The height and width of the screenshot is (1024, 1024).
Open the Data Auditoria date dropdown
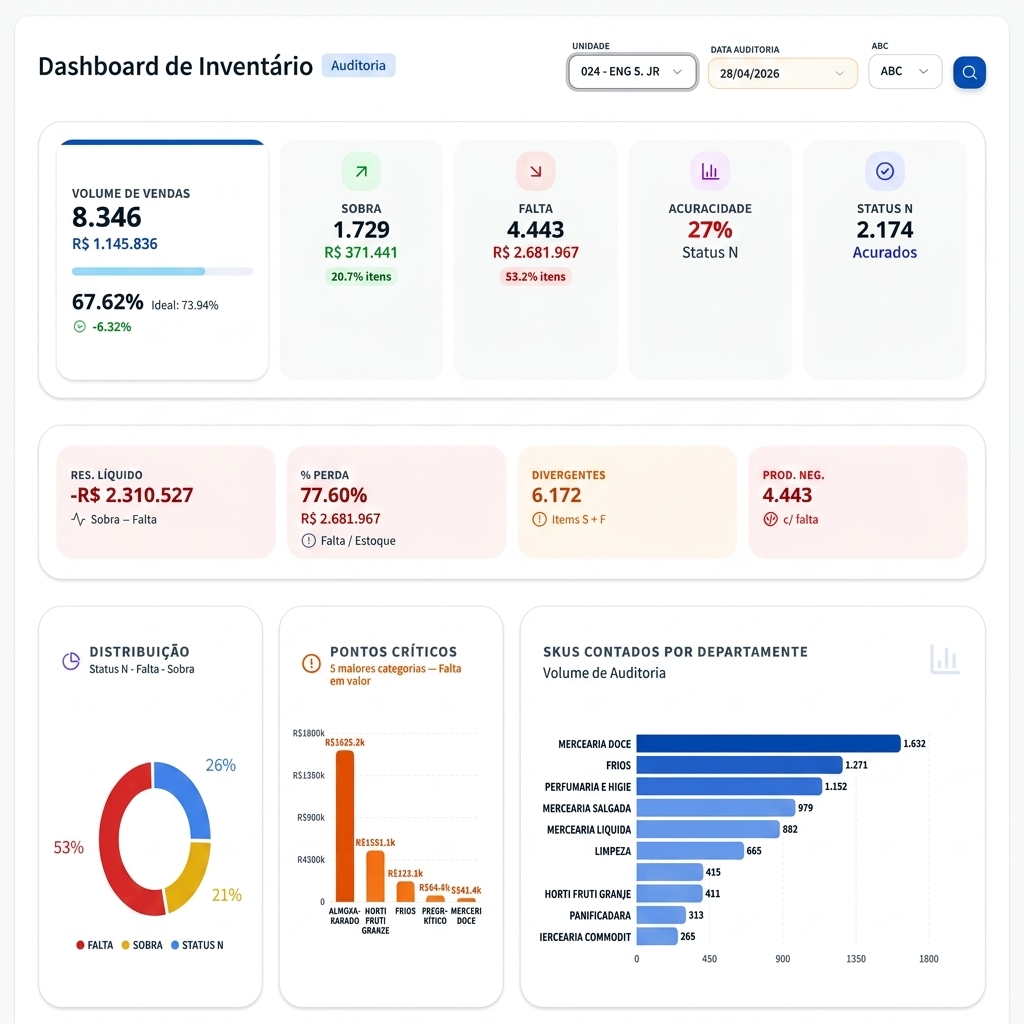[782, 74]
